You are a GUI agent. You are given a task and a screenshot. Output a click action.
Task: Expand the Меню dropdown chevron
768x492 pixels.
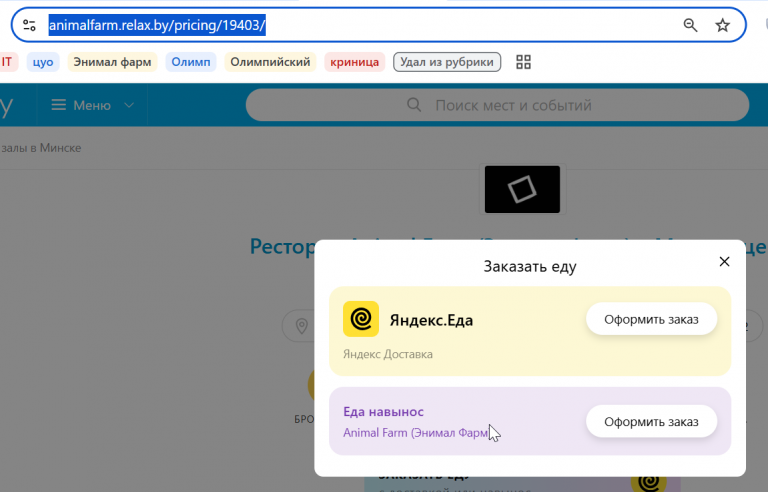tap(129, 105)
